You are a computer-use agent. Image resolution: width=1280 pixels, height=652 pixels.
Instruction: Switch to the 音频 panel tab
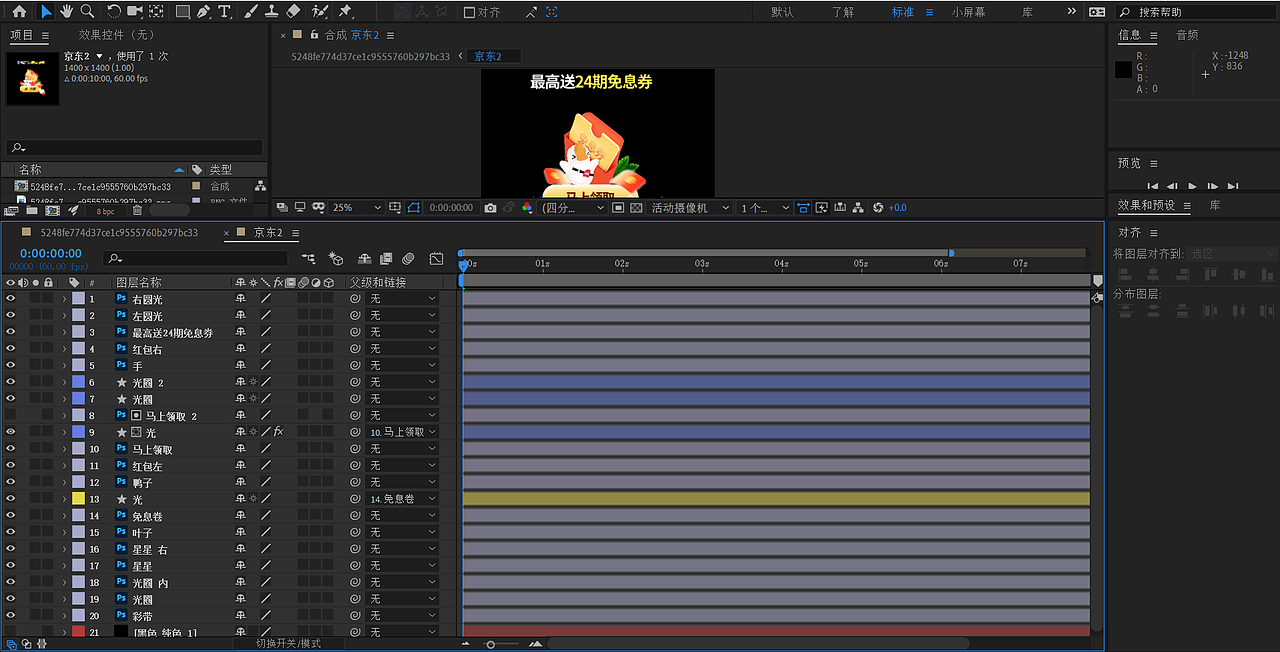pyautogui.click(x=1187, y=35)
